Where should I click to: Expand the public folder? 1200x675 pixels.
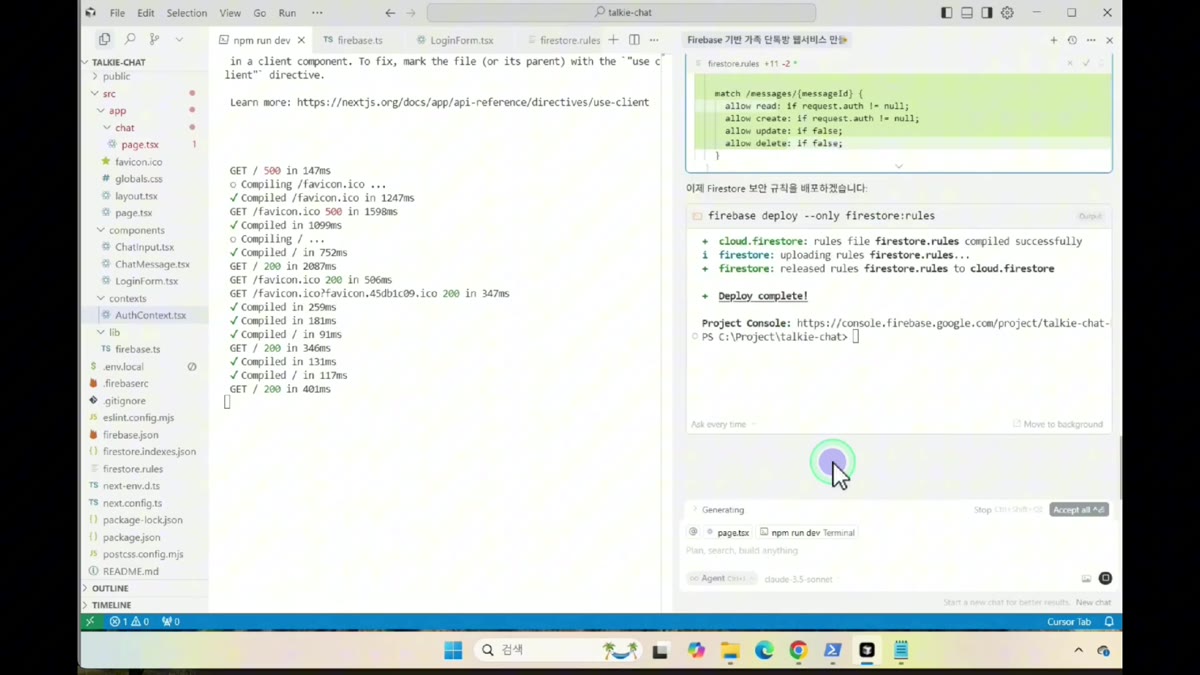(x=116, y=76)
